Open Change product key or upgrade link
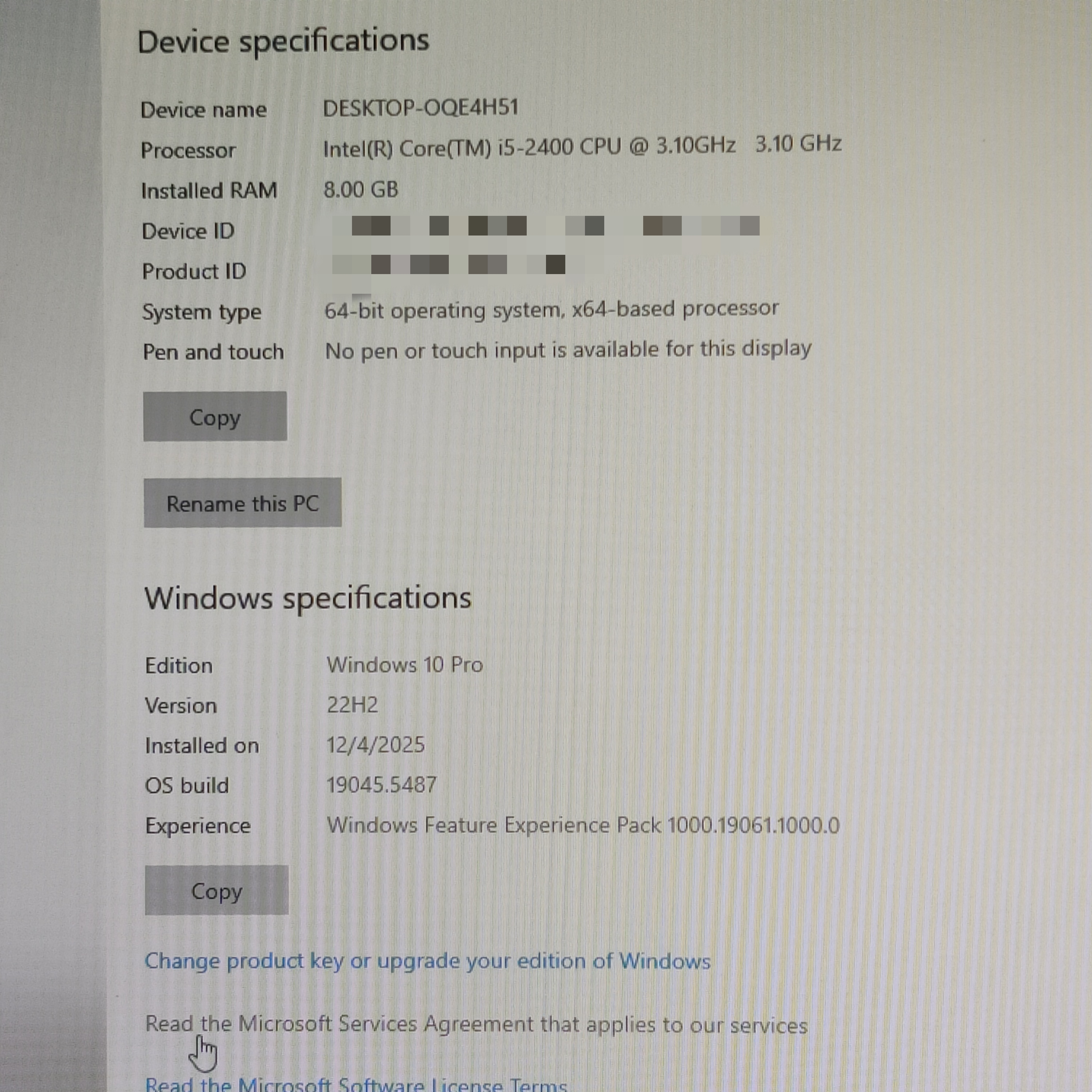The image size is (1092, 1092). [x=427, y=961]
